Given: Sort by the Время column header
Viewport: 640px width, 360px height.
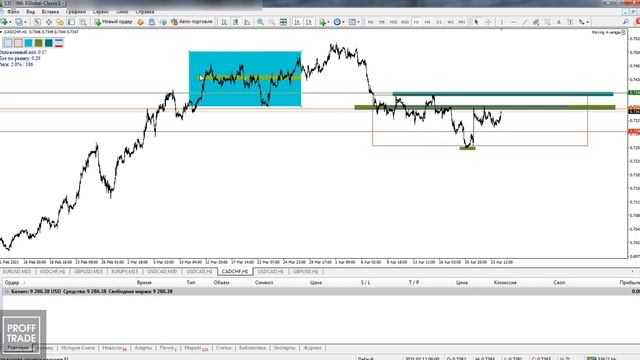Looking at the screenshot, I should click(144, 282).
